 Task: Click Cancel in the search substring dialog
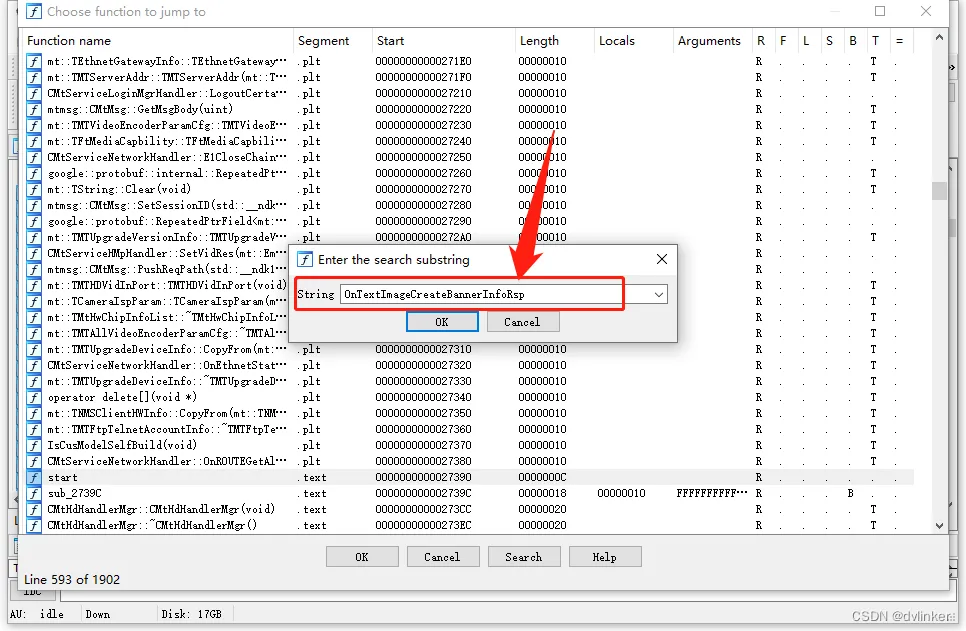click(522, 322)
